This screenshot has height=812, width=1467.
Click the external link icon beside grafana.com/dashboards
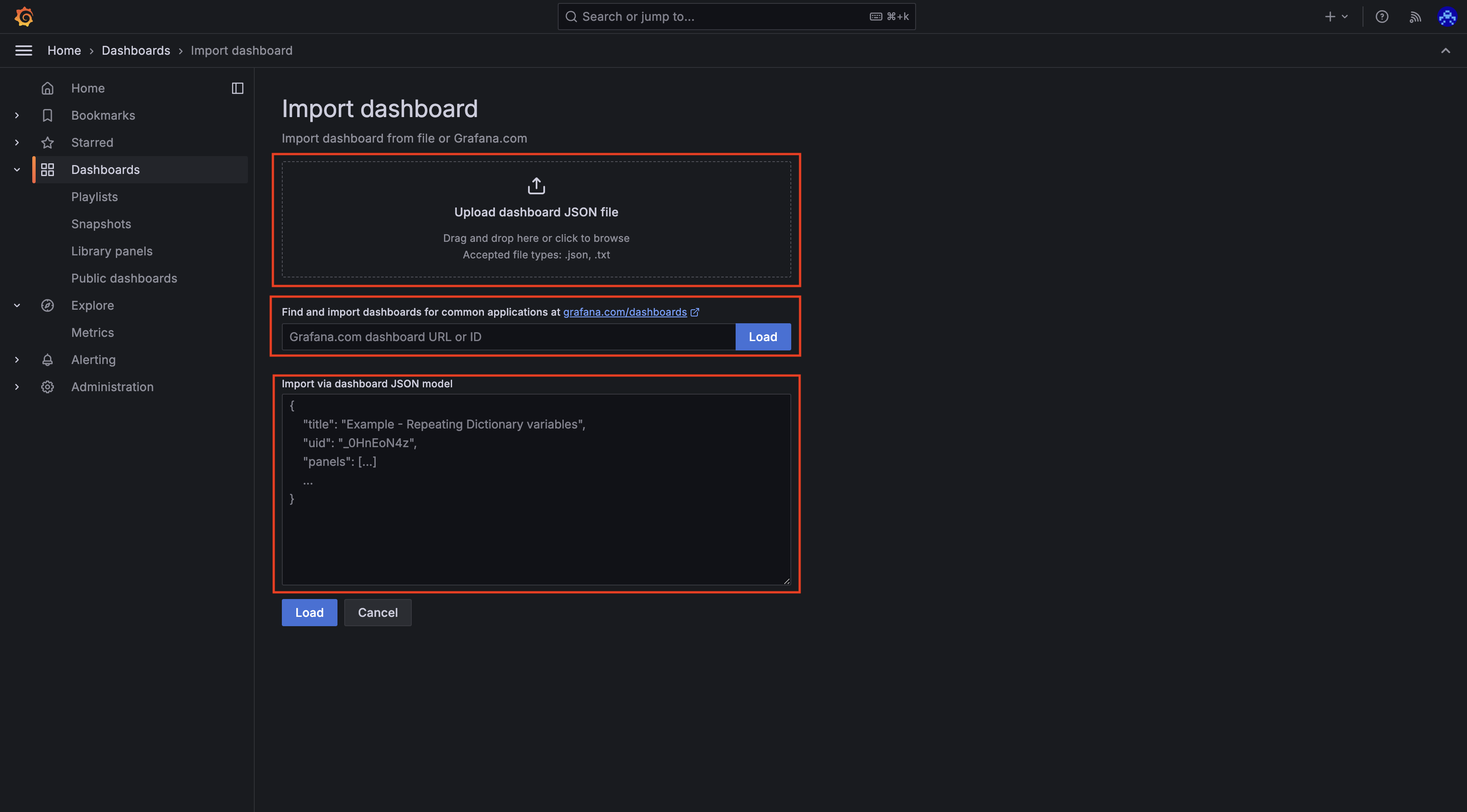695,312
